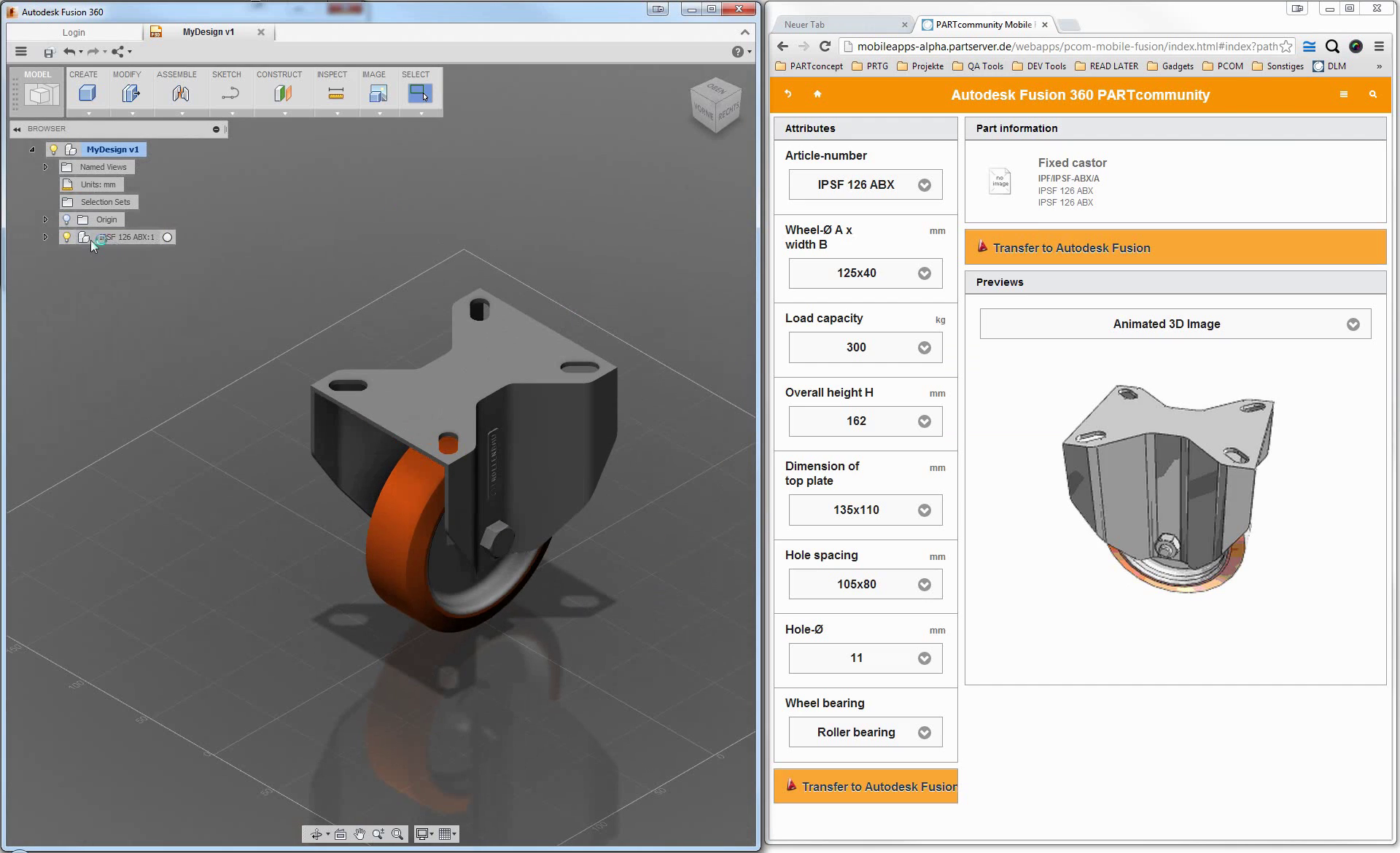
Task: Click the Login button
Action: coord(74,32)
